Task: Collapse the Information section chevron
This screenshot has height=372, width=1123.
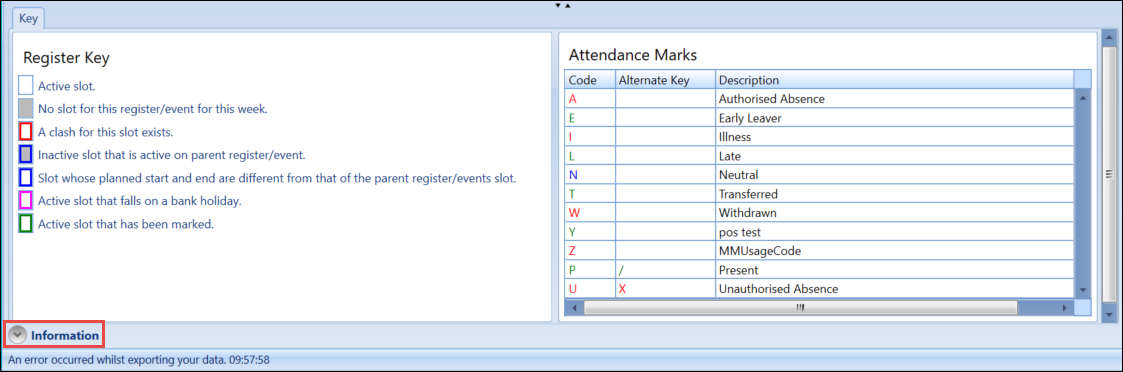Action: tap(17, 335)
